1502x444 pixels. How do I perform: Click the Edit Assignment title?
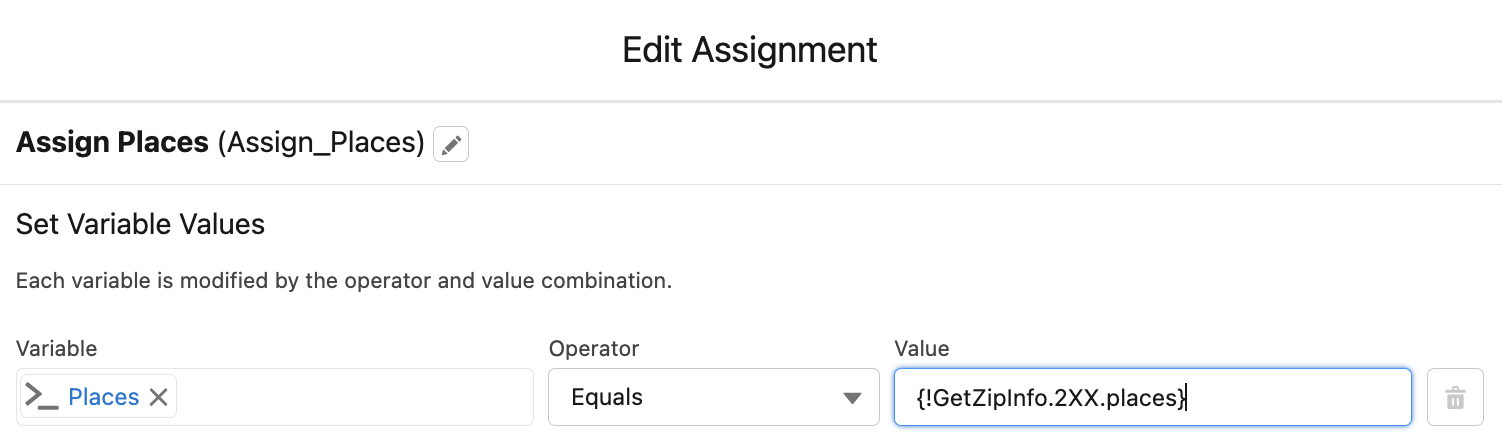(x=750, y=50)
